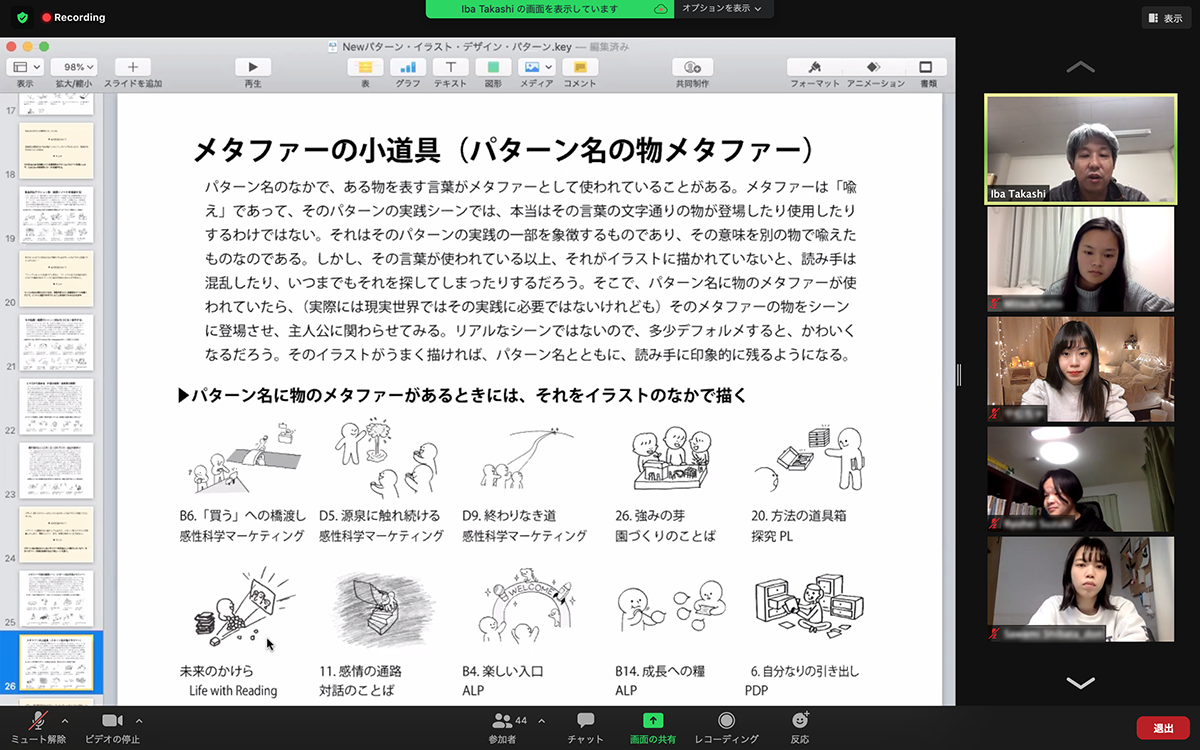1200x750 pixels.
Task: Open the Reactions emoji menu
Action: (x=799, y=721)
